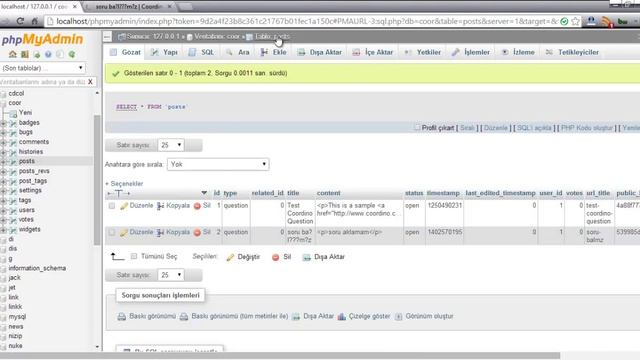Check the checkbox for row id 1
Image resolution: width=640 pixels, height=360 pixels.
111,206
